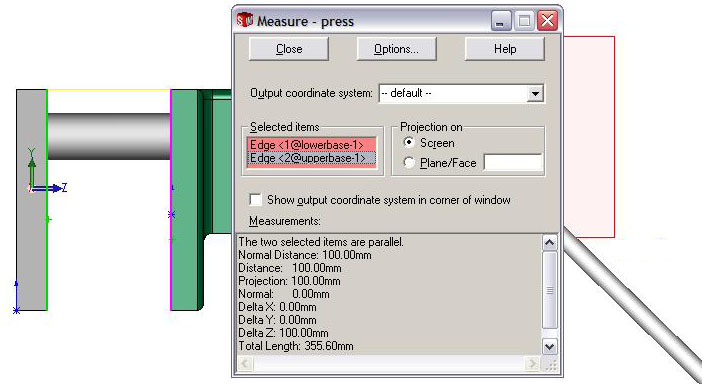Click the Help button
This screenshot has width=702, height=384.
coord(505,49)
